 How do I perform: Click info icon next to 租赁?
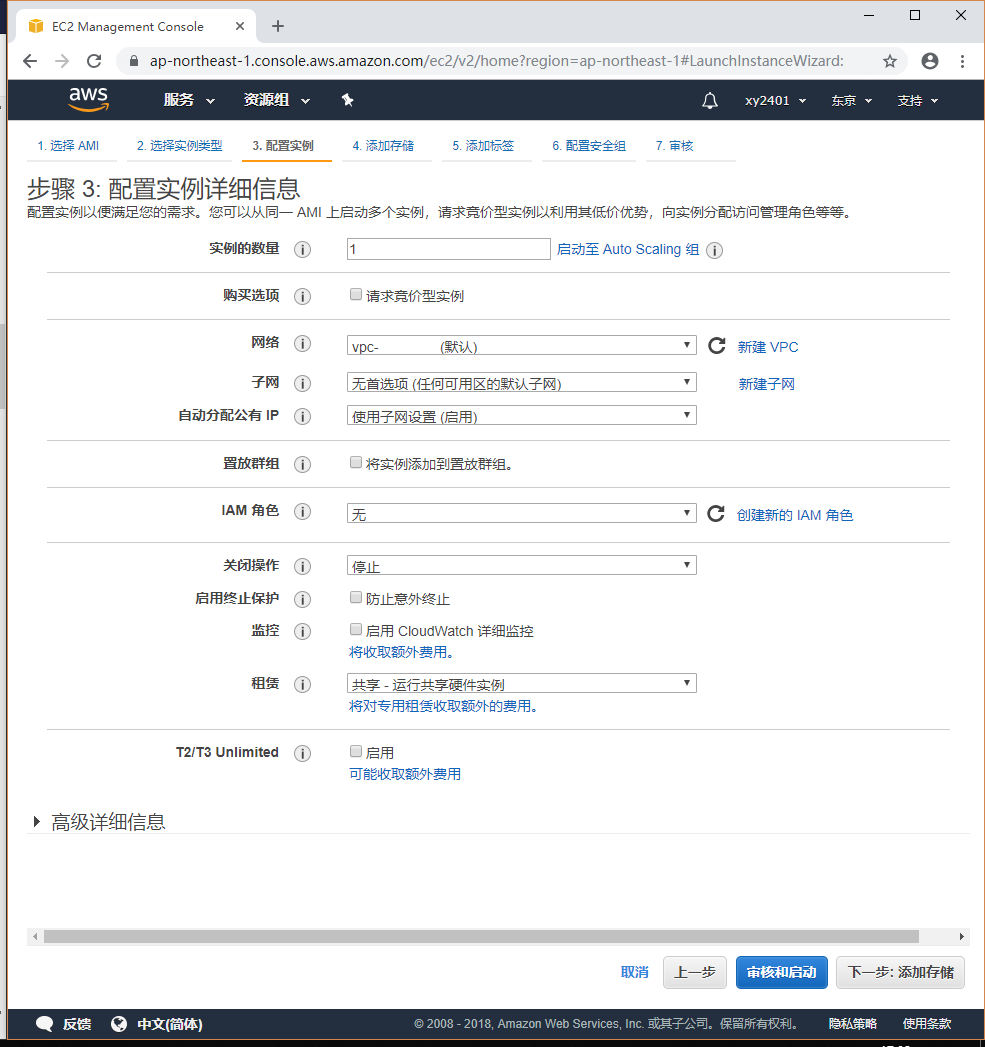tap(303, 685)
